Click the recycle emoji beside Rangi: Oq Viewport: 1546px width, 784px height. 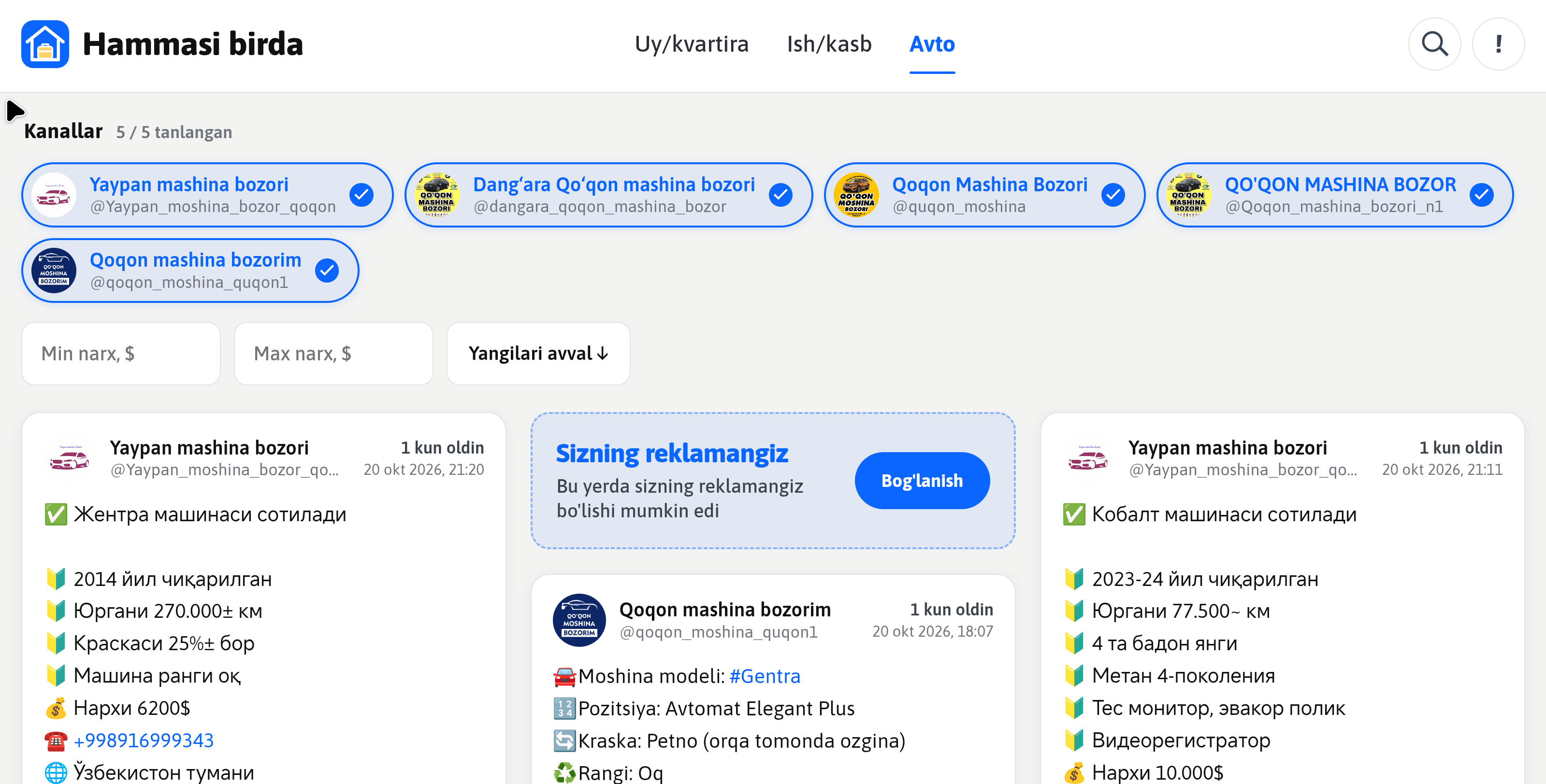pos(565,773)
